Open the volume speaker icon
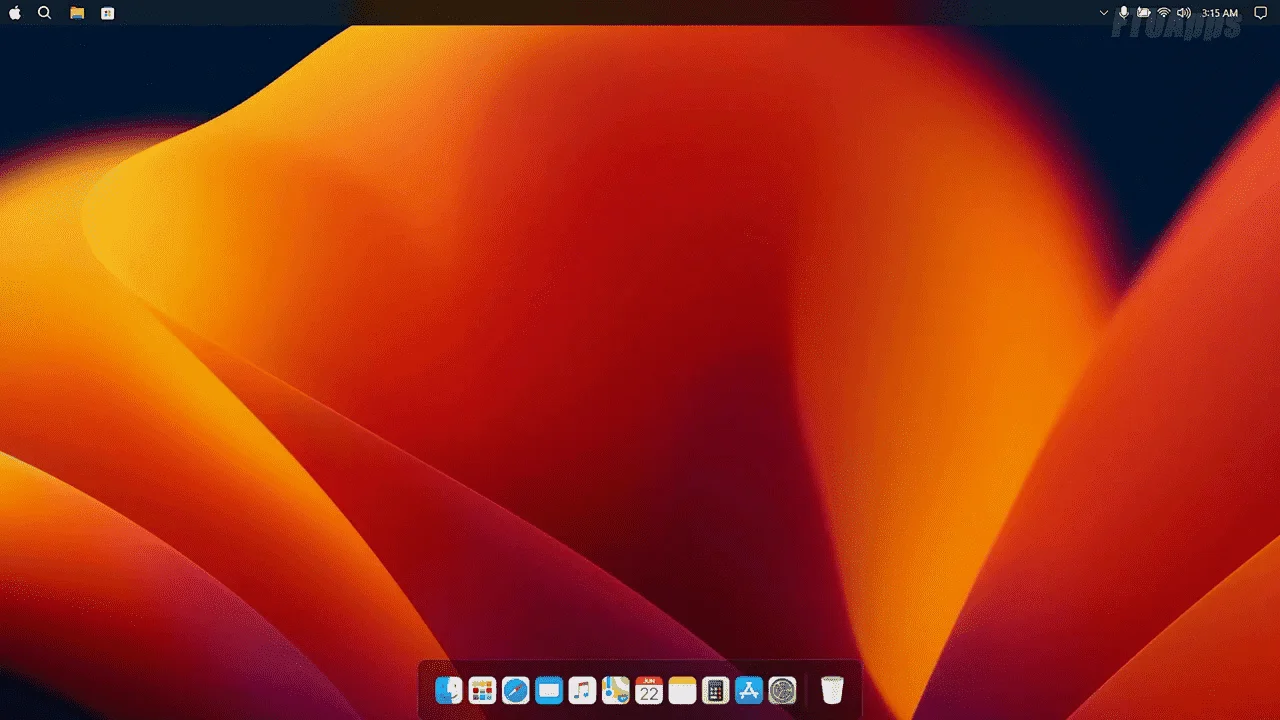The height and width of the screenshot is (720, 1280). click(x=1184, y=13)
